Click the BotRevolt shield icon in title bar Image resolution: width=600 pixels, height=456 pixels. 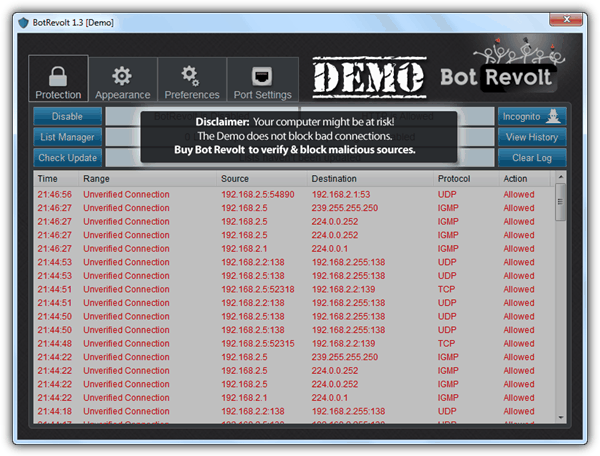click(x=24, y=23)
